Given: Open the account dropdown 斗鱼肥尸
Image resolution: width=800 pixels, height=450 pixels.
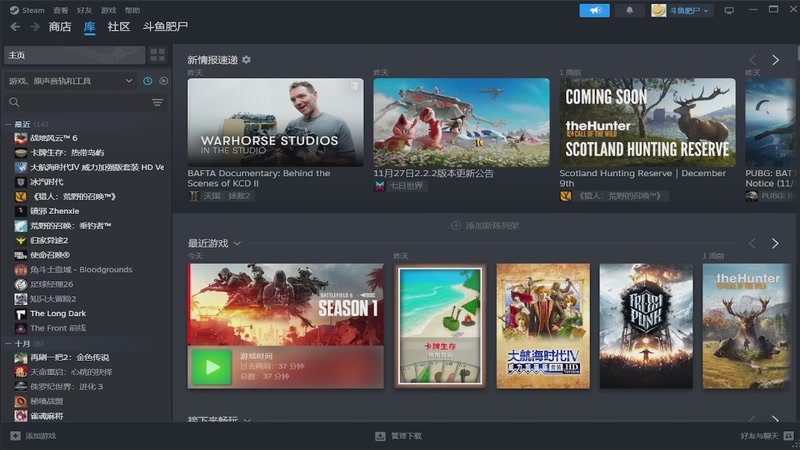Looking at the screenshot, I should 682,10.
